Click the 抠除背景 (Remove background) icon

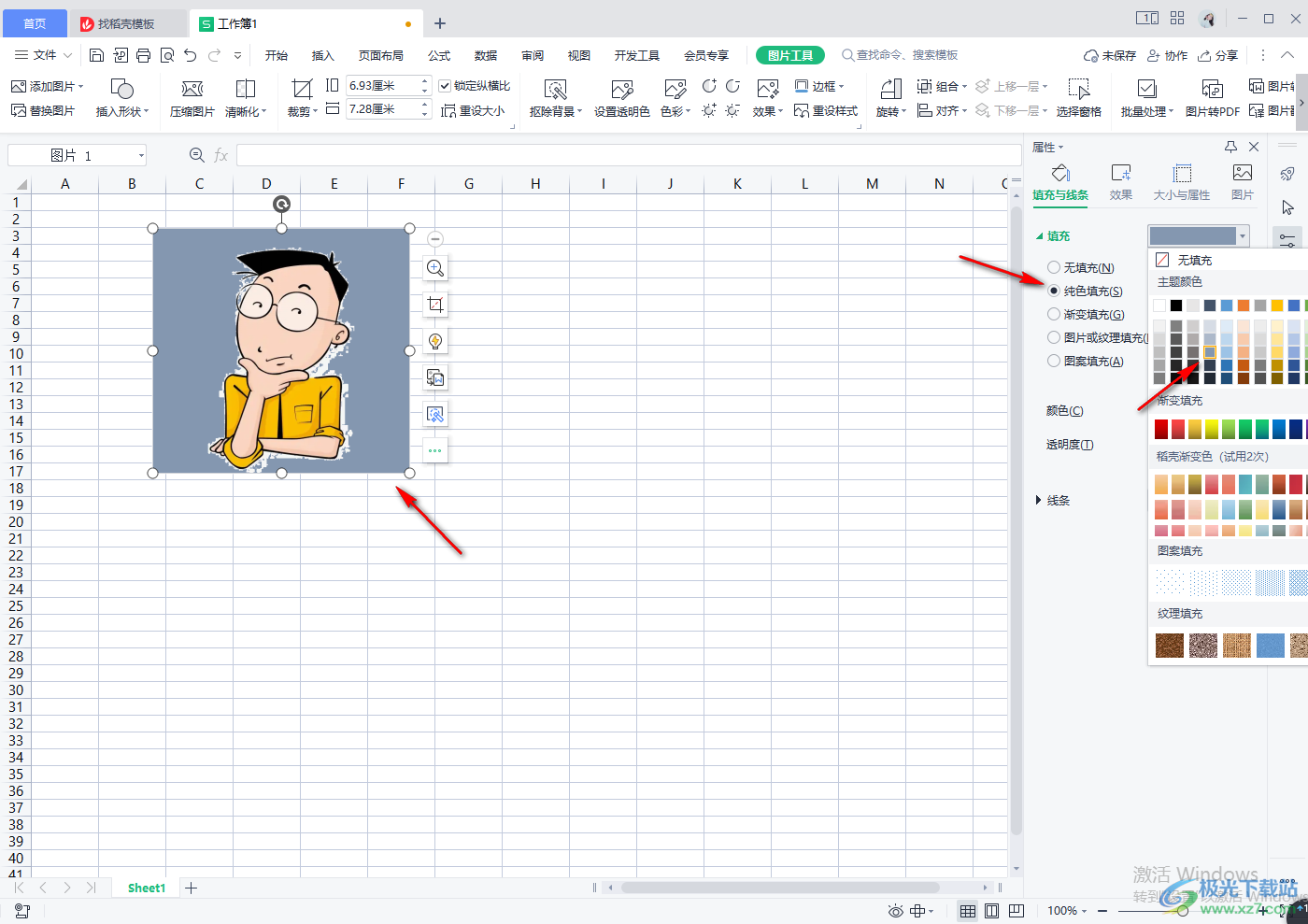click(x=555, y=89)
